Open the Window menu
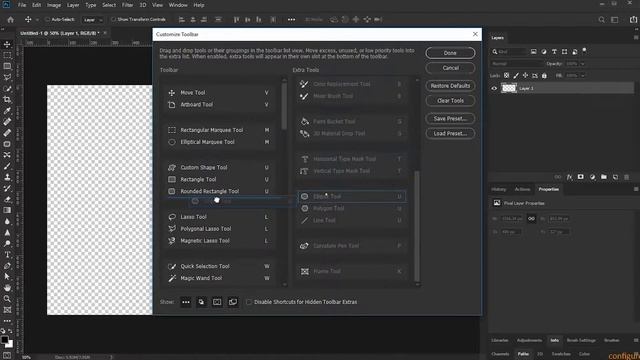Image resolution: width=640 pixels, height=360 pixels. coord(178,5)
